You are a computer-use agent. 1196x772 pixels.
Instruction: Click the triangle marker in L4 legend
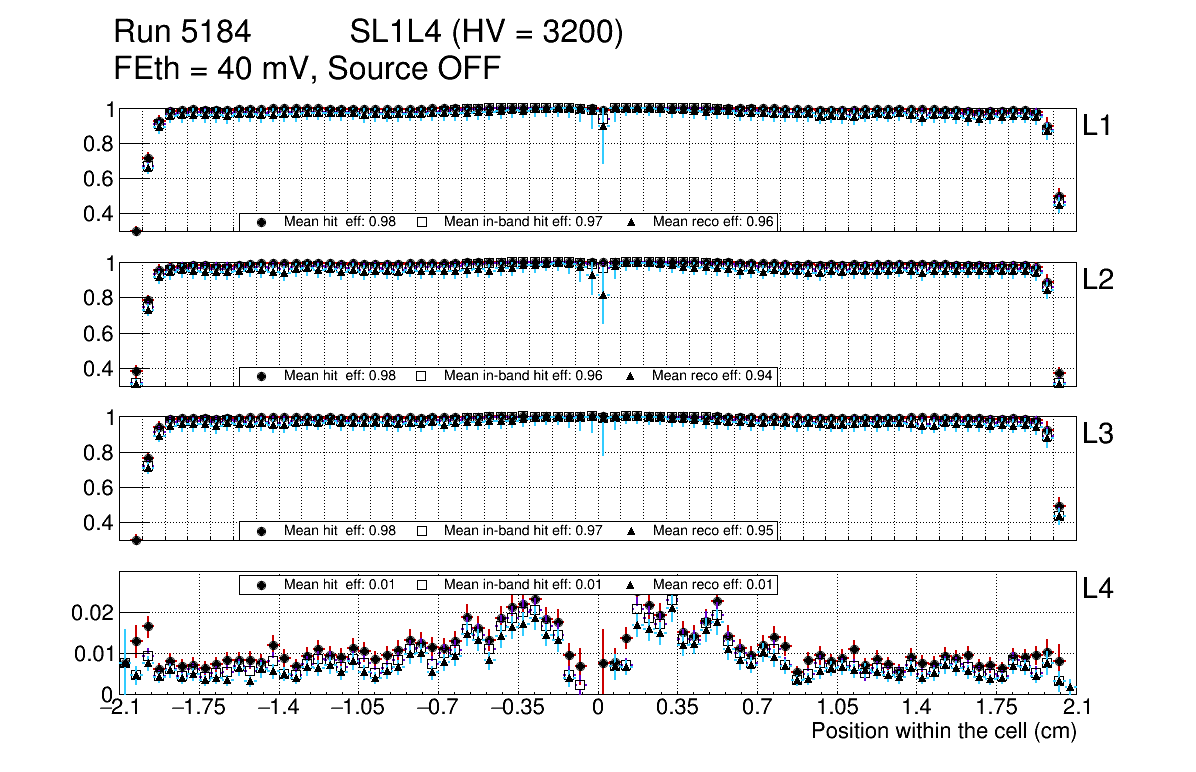click(x=631, y=584)
